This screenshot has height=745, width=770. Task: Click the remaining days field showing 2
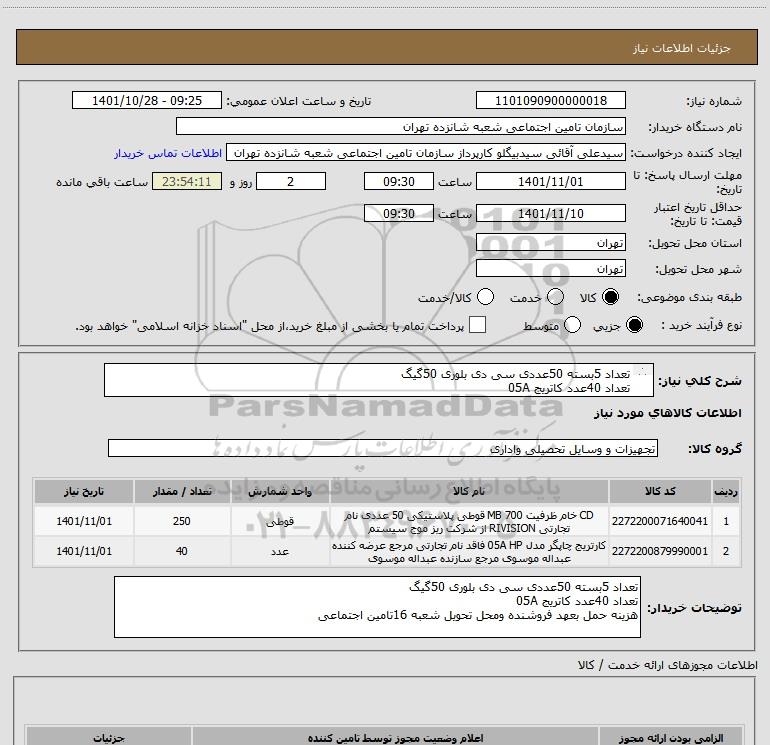point(291,181)
